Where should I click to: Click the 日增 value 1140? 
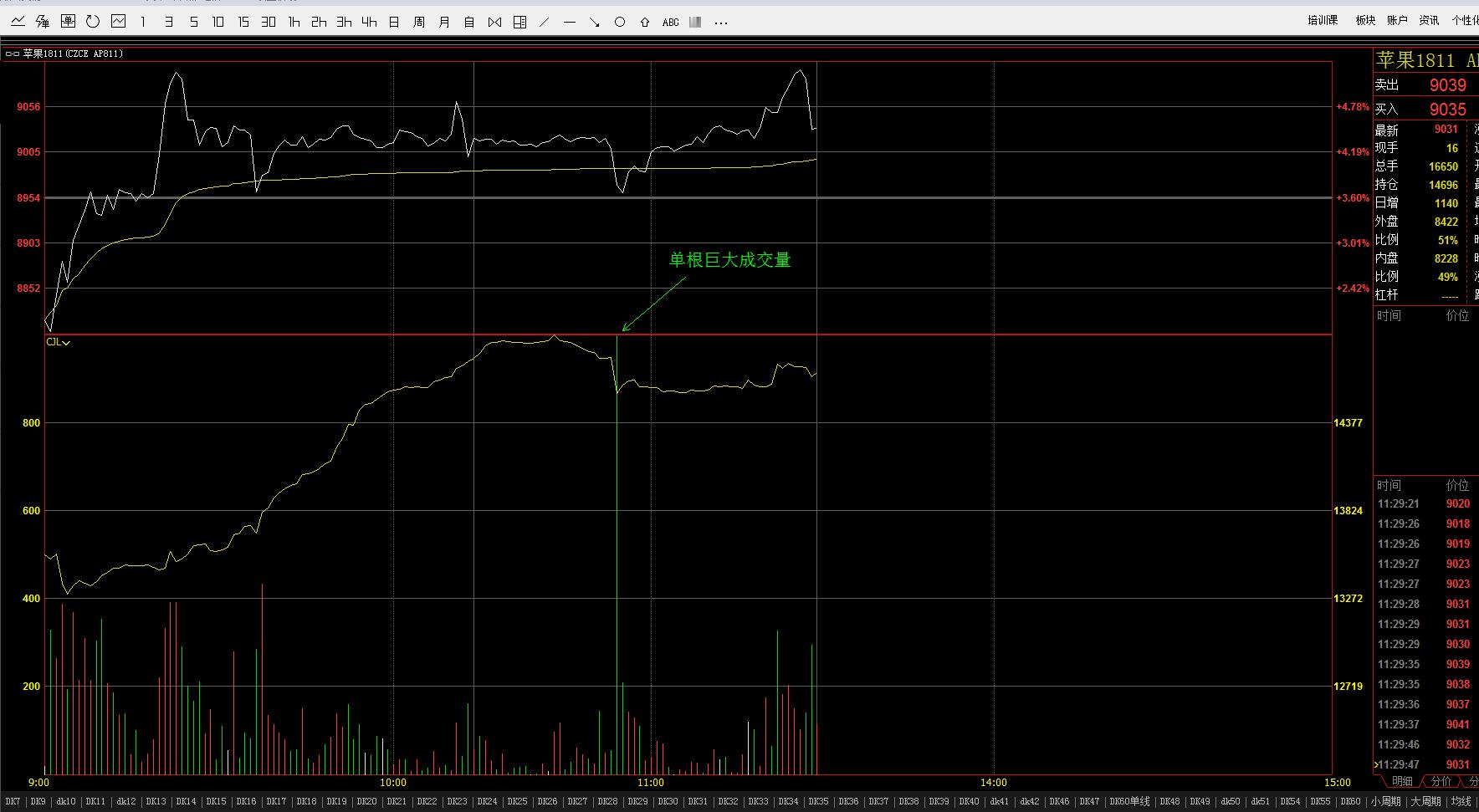[x=1446, y=203]
